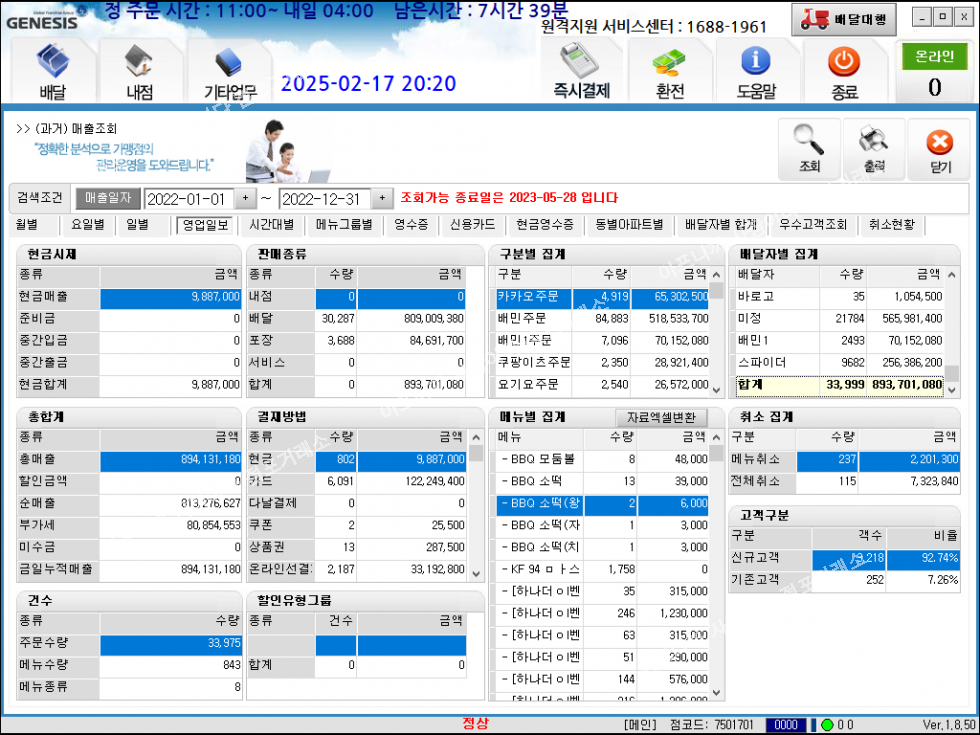Open the 취소현황 tab

pyautogui.click(x=891, y=225)
